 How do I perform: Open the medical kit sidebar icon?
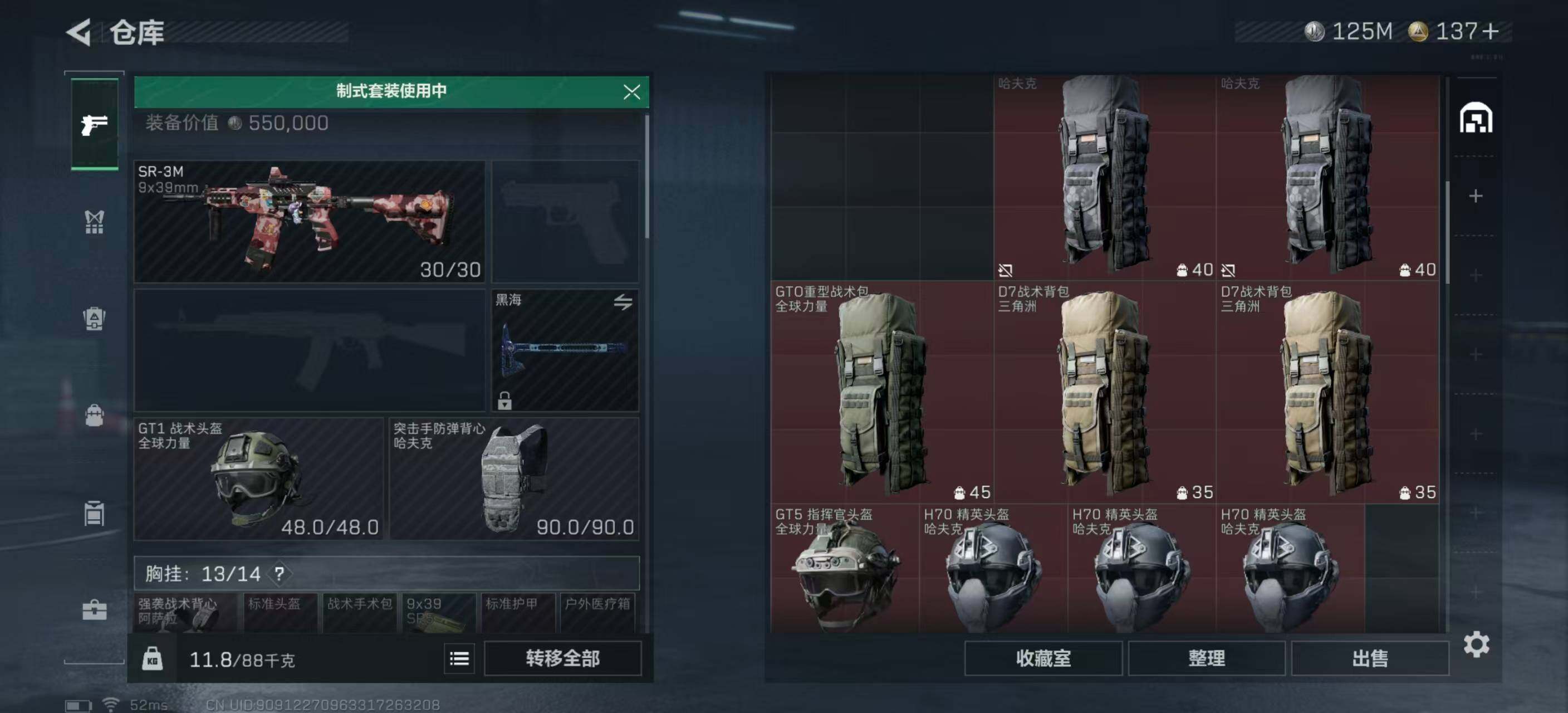point(94,609)
